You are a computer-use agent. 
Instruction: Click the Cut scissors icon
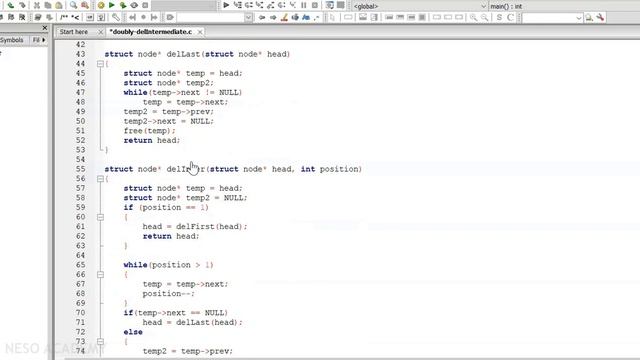click(x=37, y=5)
